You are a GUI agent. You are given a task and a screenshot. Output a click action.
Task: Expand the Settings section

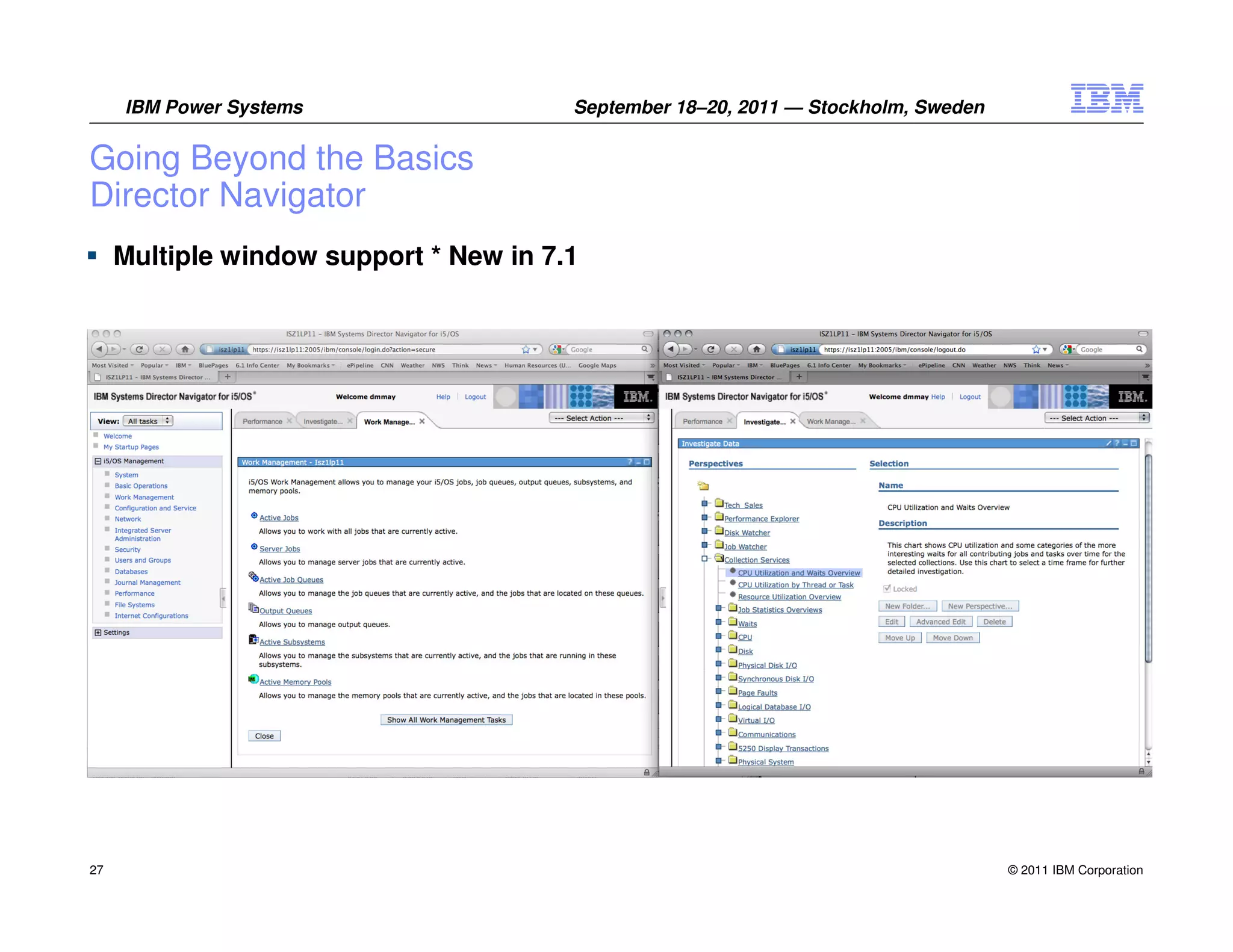98,632
